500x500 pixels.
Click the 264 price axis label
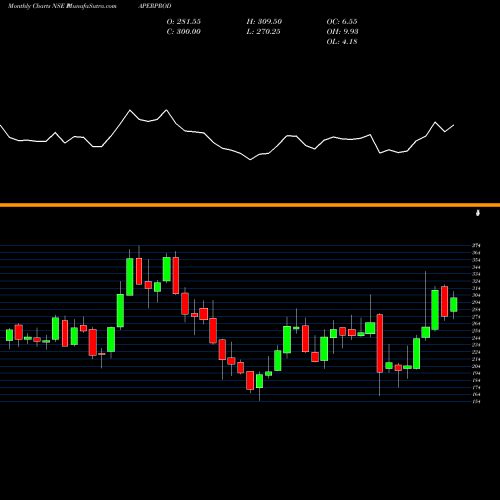476,323
